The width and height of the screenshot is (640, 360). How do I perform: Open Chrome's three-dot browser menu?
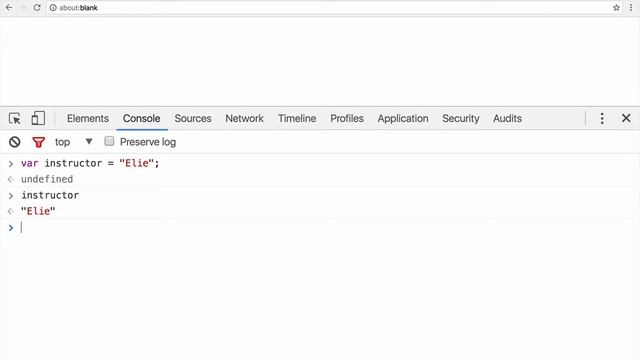point(631,8)
